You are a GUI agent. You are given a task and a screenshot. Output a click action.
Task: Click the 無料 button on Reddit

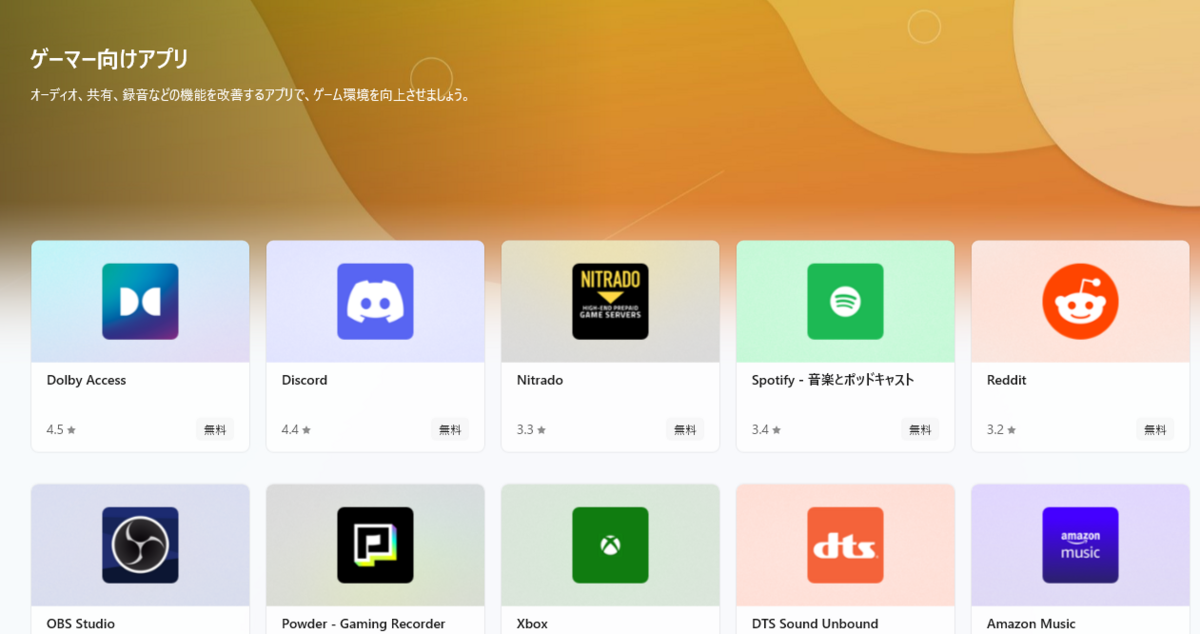[1155, 430]
